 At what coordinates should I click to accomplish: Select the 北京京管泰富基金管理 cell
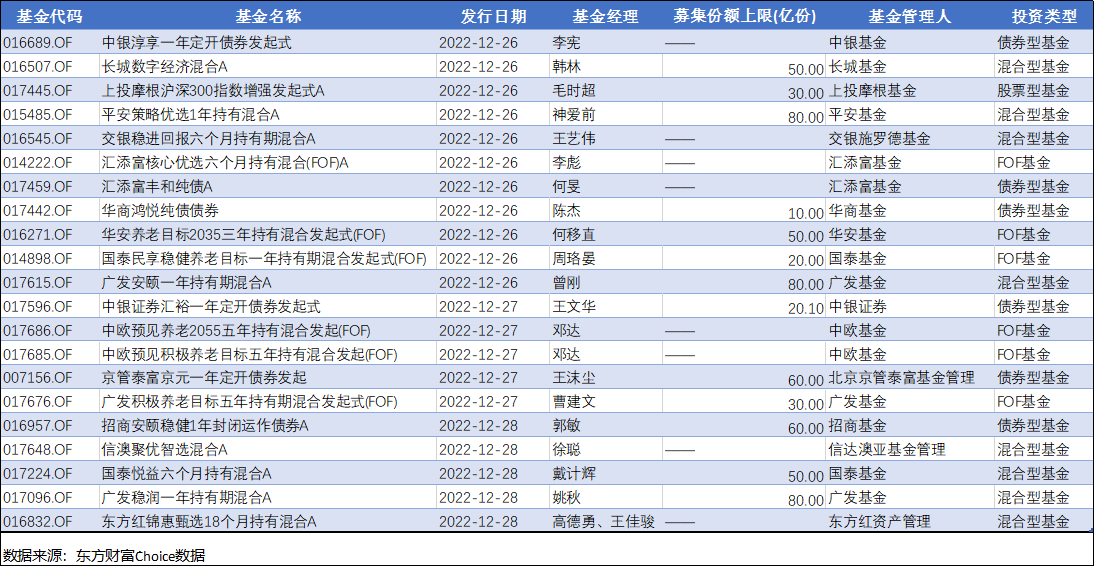tap(901, 378)
